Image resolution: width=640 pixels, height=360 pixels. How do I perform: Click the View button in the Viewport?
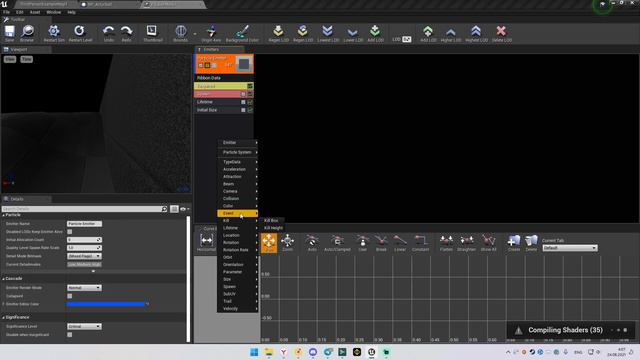pos(10,59)
